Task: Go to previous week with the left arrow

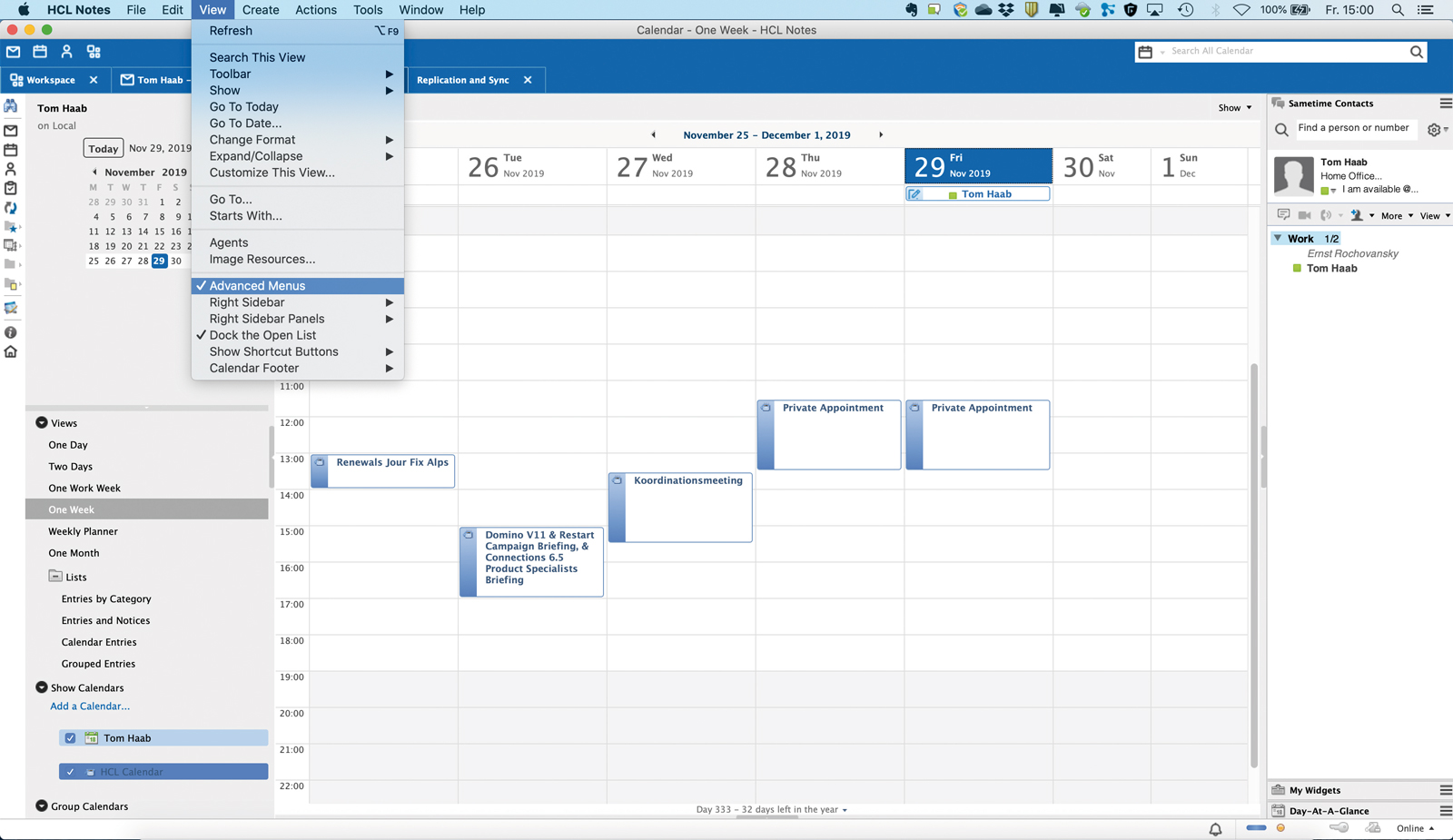Action: pos(654,134)
